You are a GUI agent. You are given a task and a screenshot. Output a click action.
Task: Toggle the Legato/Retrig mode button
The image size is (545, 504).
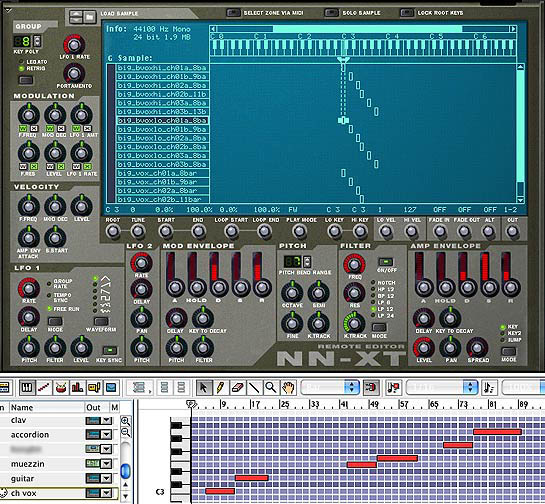coord(26,80)
